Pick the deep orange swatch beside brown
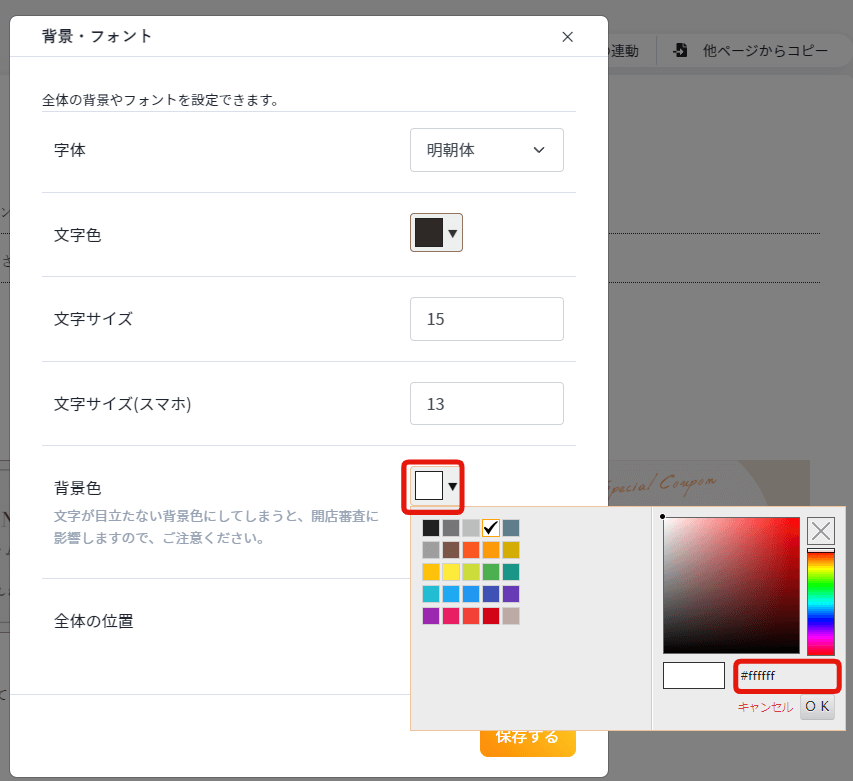Image resolution: width=853 pixels, height=781 pixels. click(471, 550)
